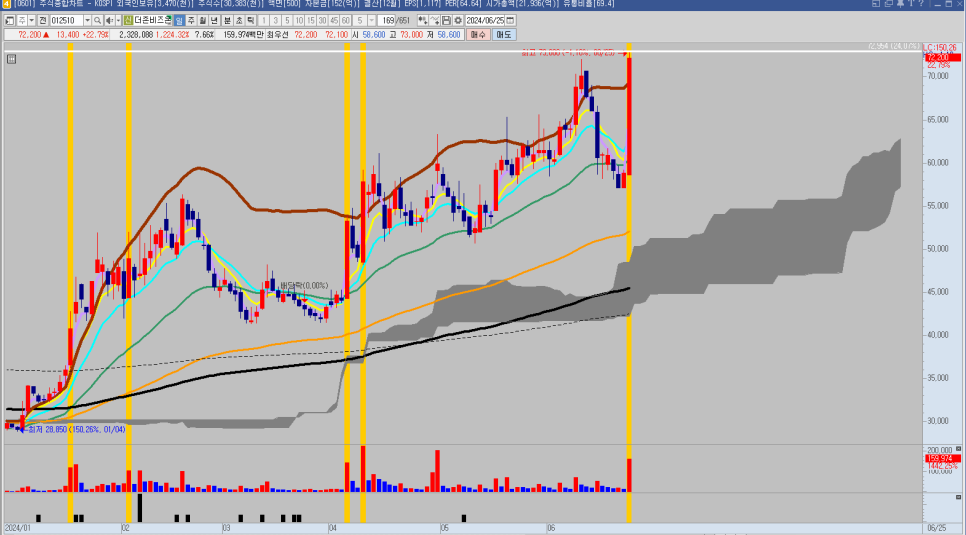Switch to tick 틱 chart period
The image size is (966, 535).
[250, 20]
